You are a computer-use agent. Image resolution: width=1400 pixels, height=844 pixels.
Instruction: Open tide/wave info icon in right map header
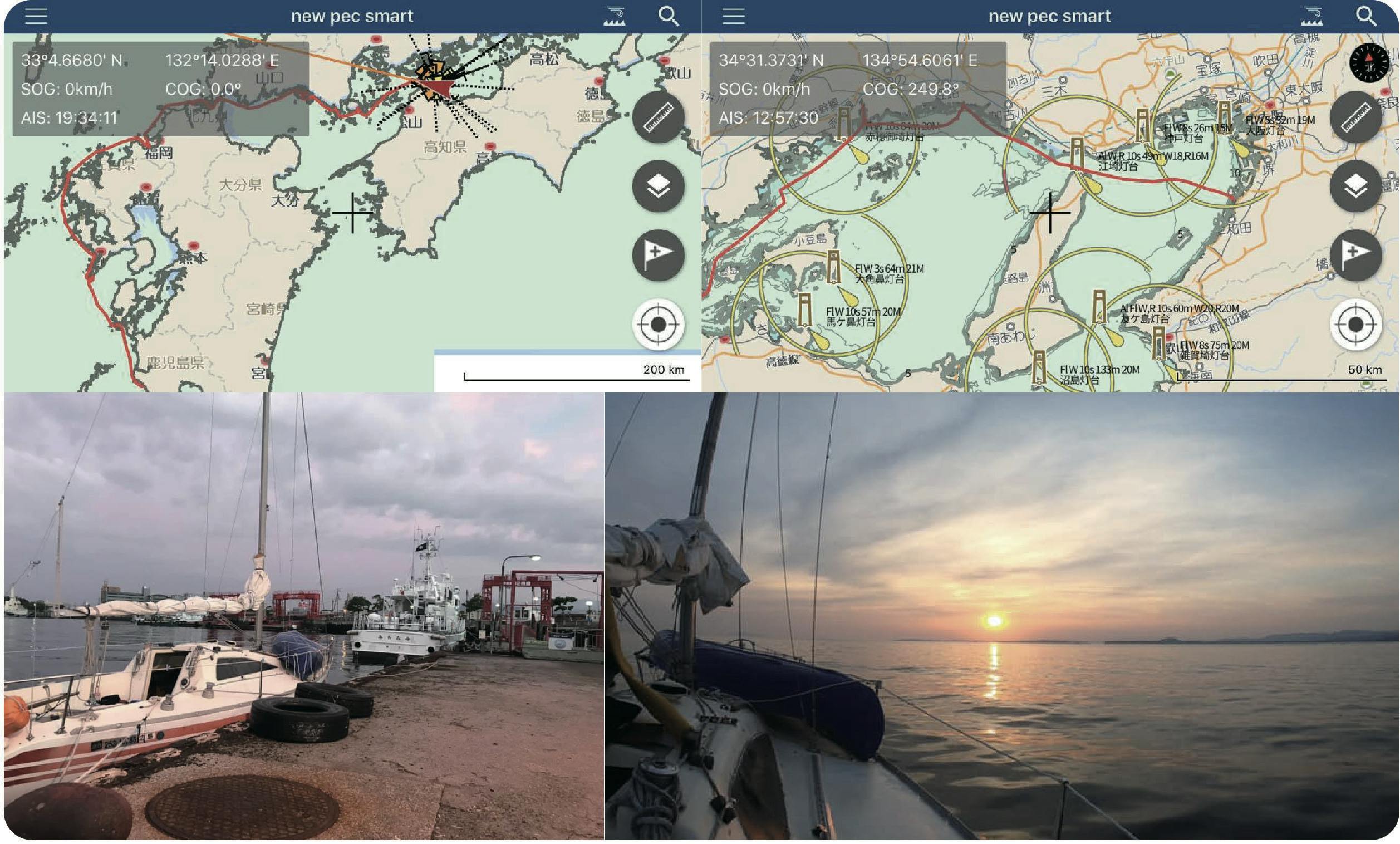coord(1312,16)
